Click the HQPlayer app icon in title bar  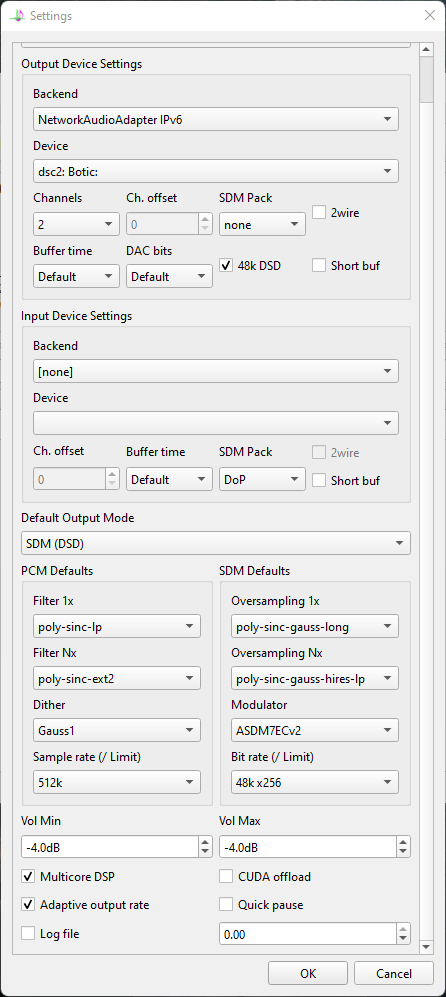click(x=18, y=15)
